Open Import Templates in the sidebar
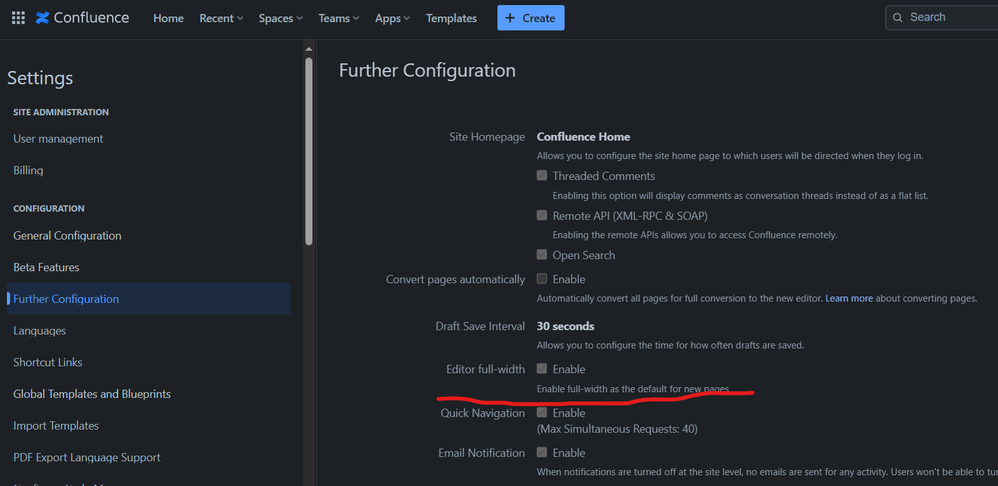This screenshot has width=998, height=486. click(56, 426)
